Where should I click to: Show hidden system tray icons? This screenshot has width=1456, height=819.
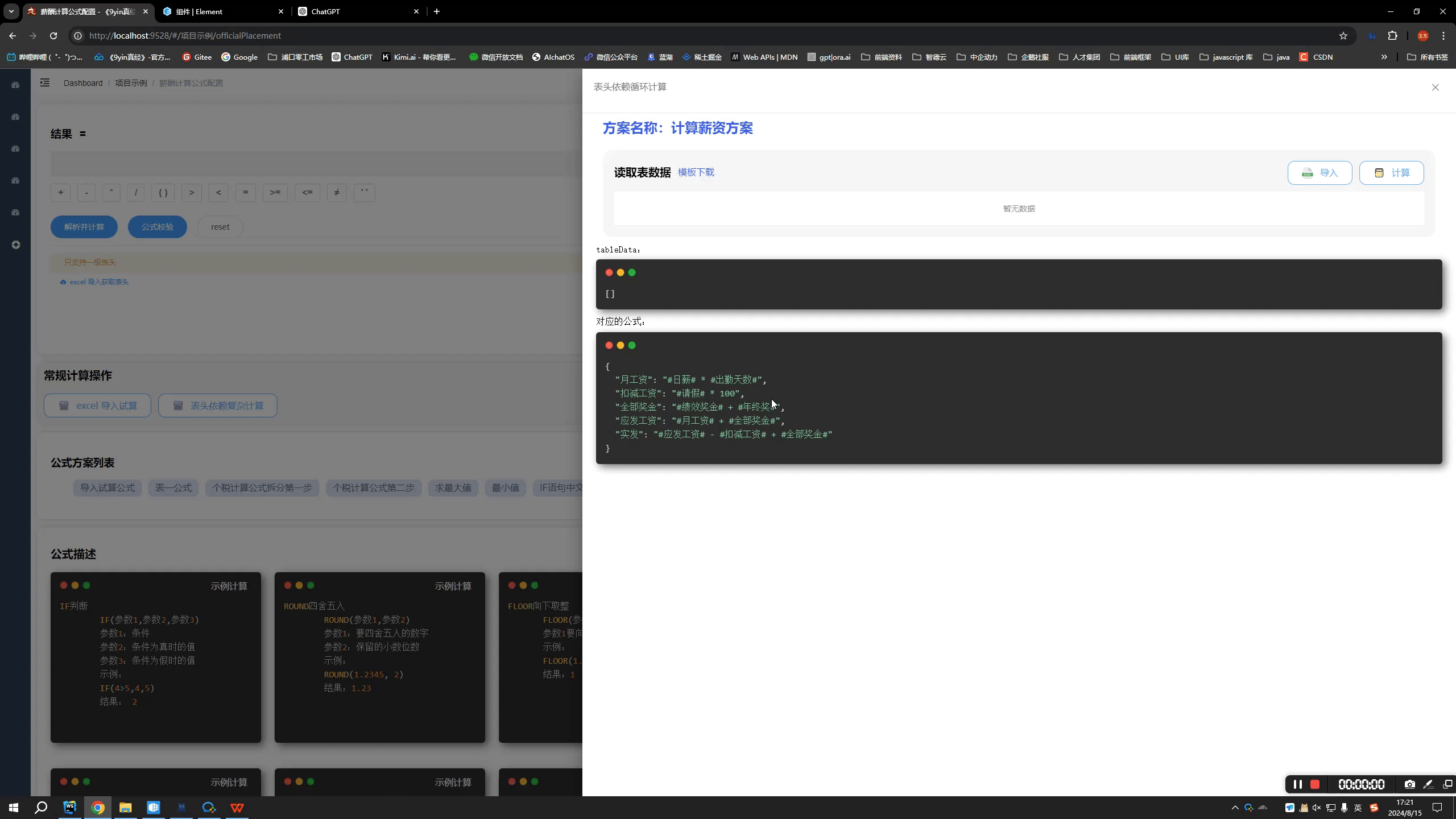coord(1235,808)
